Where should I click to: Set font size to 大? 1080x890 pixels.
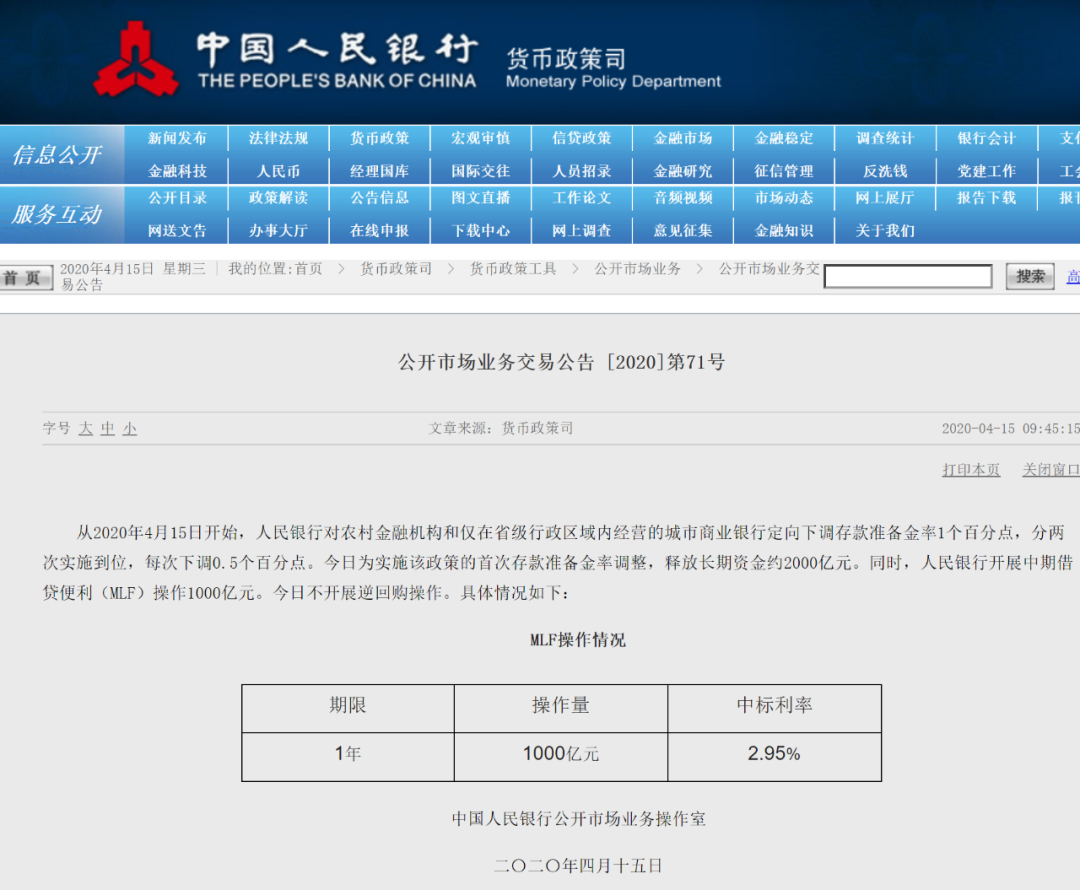[x=85, y=428]
